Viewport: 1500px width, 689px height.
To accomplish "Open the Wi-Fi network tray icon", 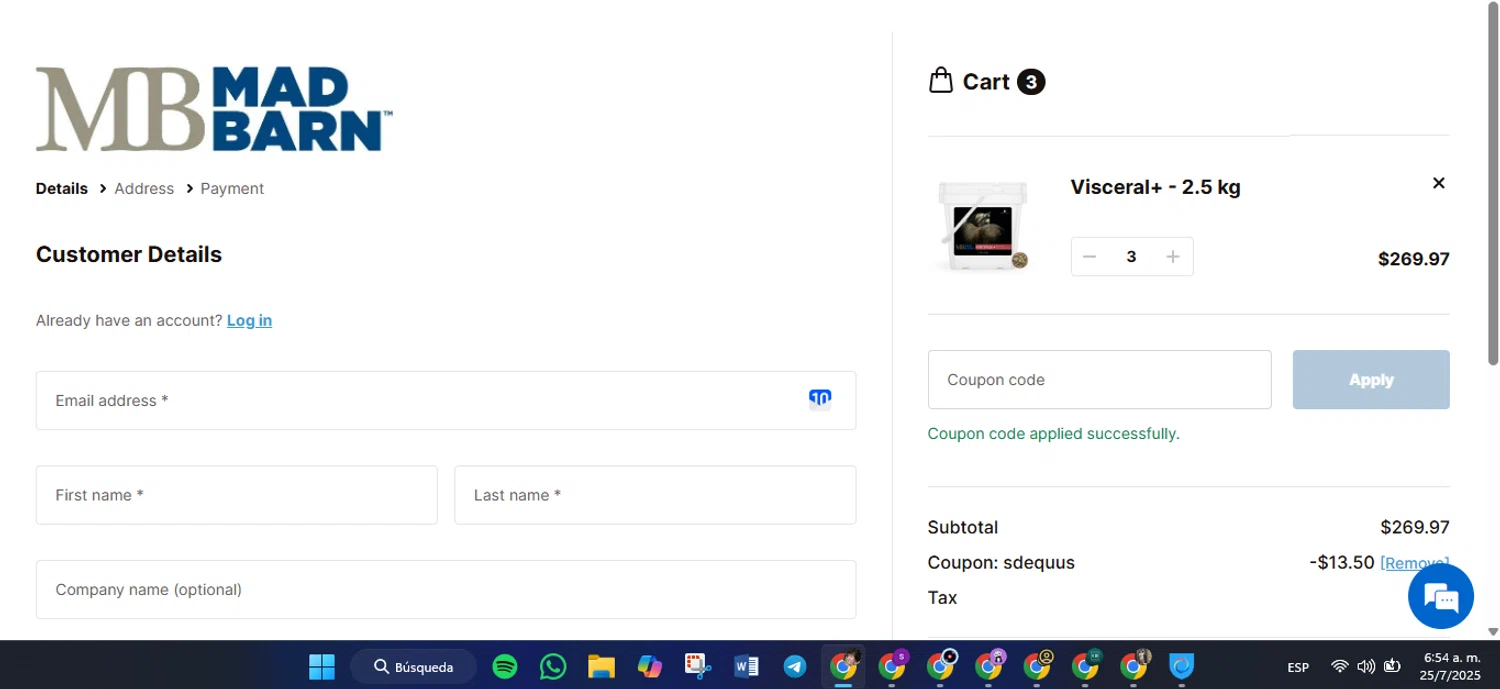I will [1340, 666].
